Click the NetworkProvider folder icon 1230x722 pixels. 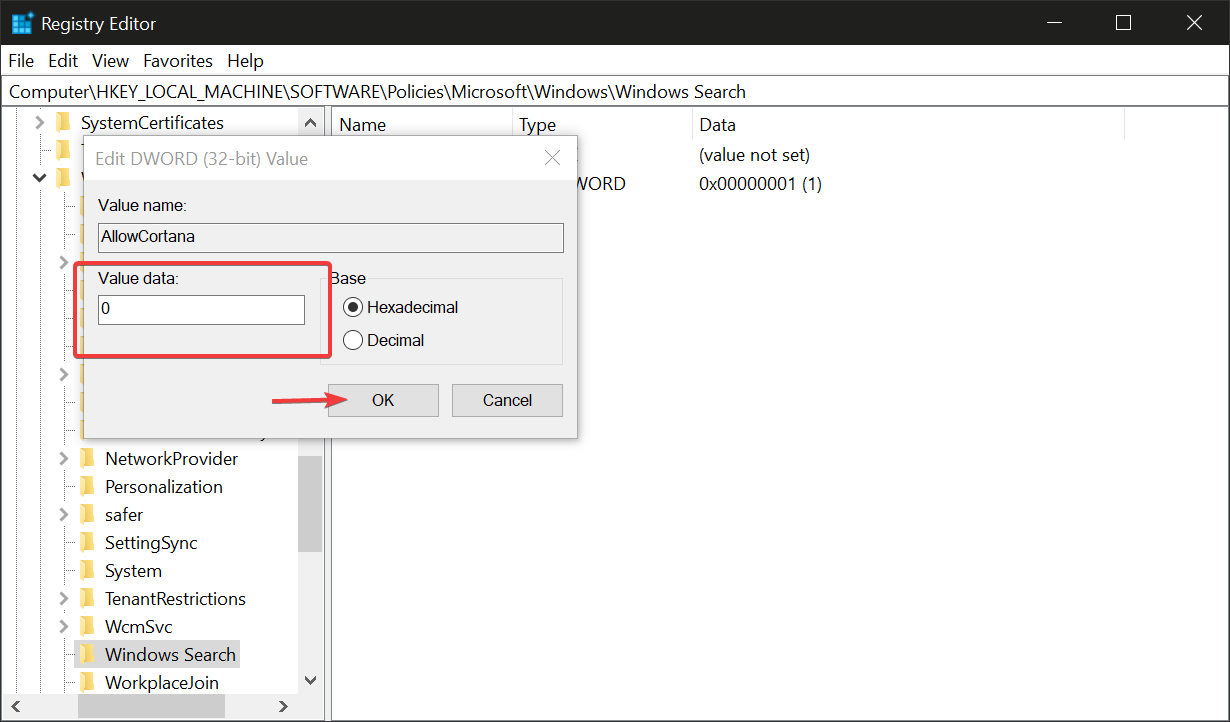pyautogui.click(x=87, y=458)
